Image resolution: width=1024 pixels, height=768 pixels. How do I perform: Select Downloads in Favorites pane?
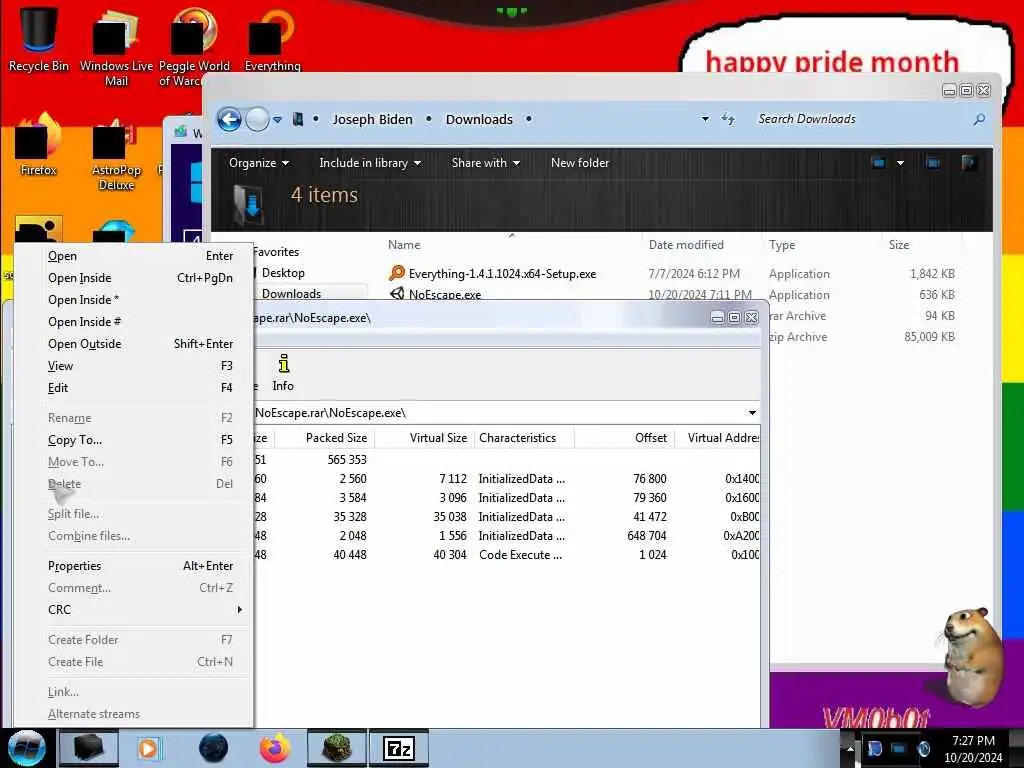(291, 293)
